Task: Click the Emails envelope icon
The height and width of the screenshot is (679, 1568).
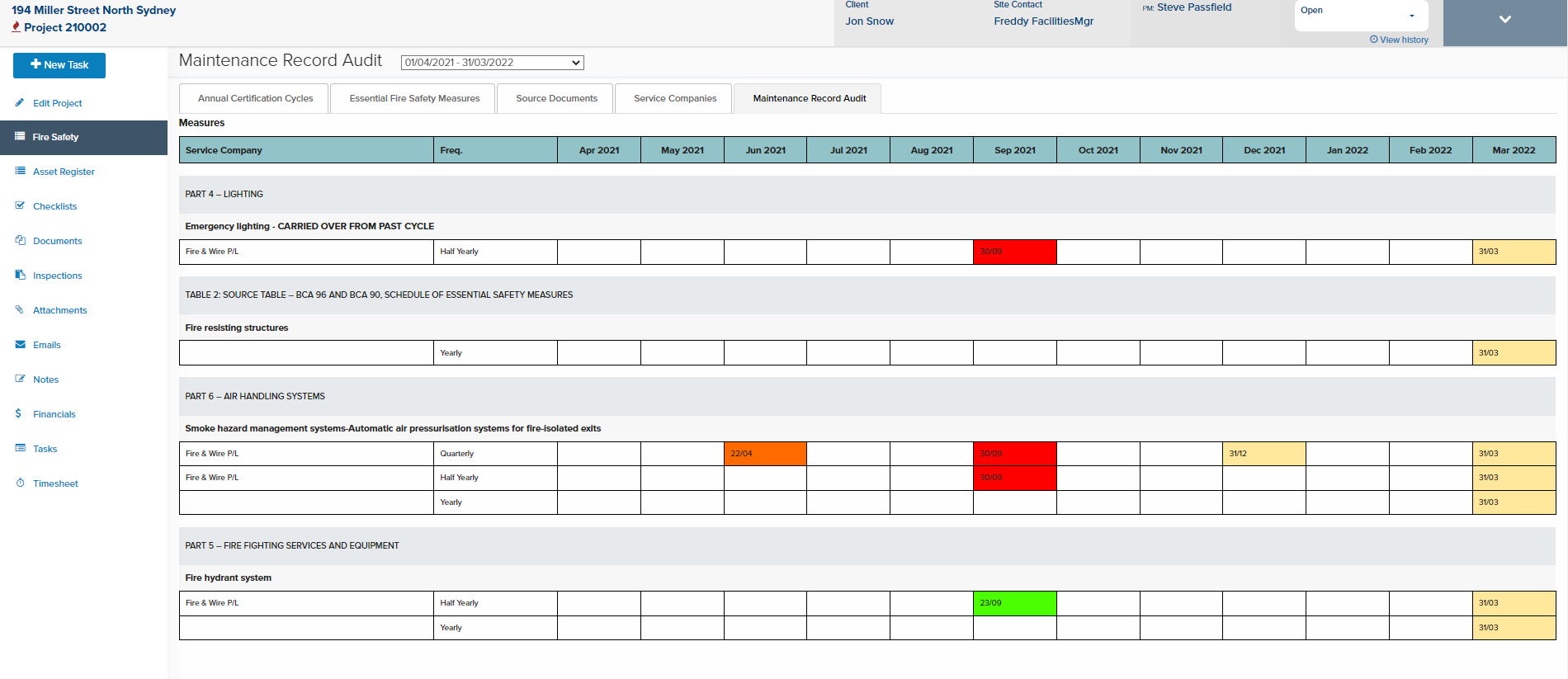Action: 20,344
